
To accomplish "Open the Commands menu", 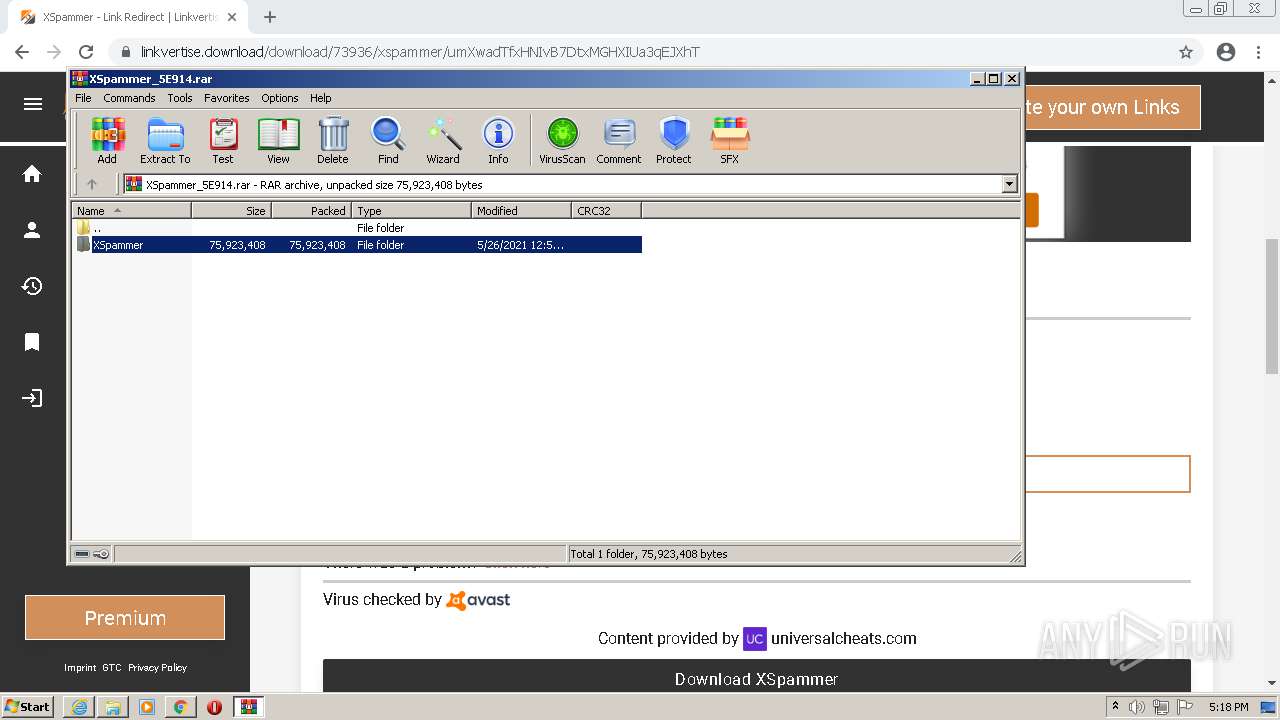I will [129, 98].
